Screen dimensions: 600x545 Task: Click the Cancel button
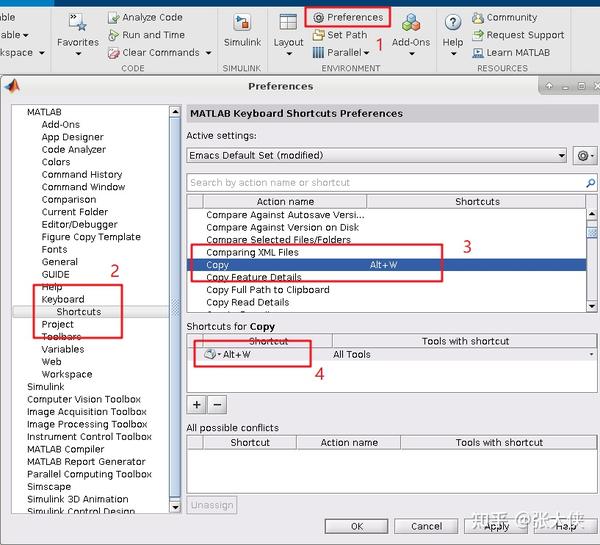(x=426, y=526)
